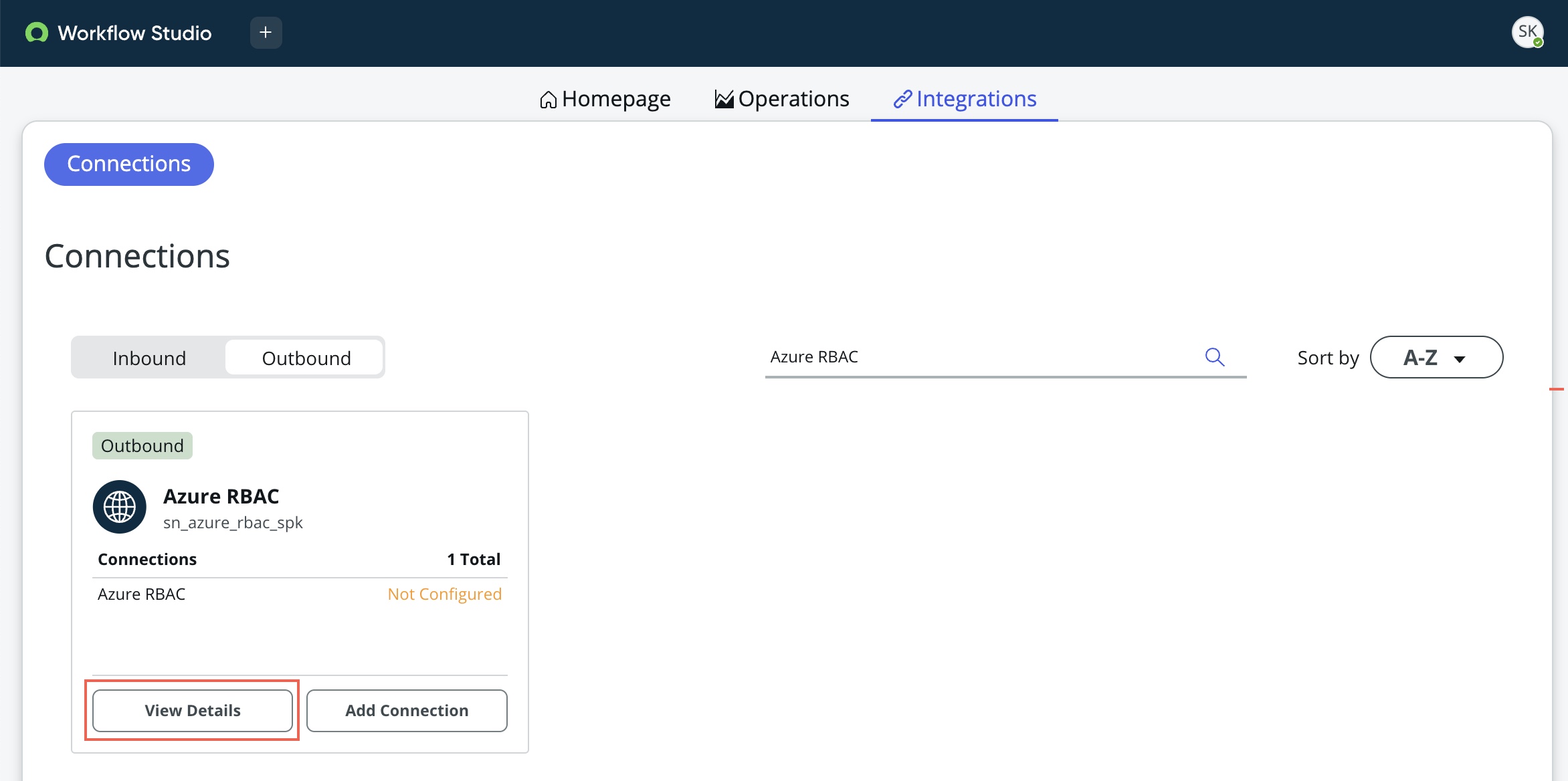This screenshot has width=1568, height=781.
Task: Click the Connections pill button
Action: (x=129, y=164)
